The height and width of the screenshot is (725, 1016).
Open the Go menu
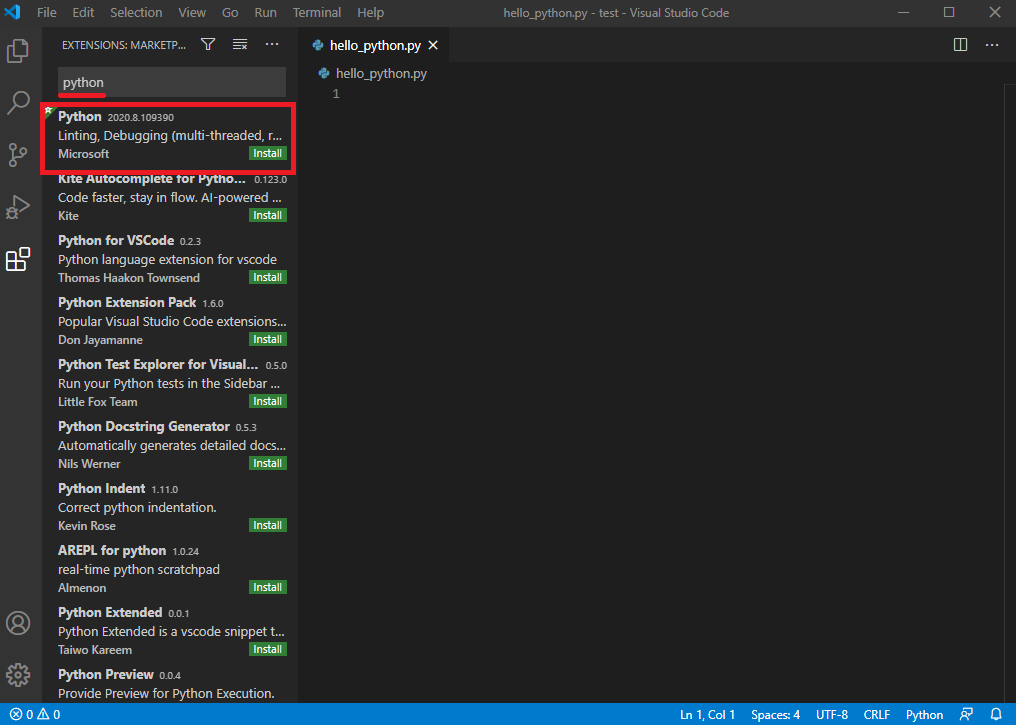[230, 12]
